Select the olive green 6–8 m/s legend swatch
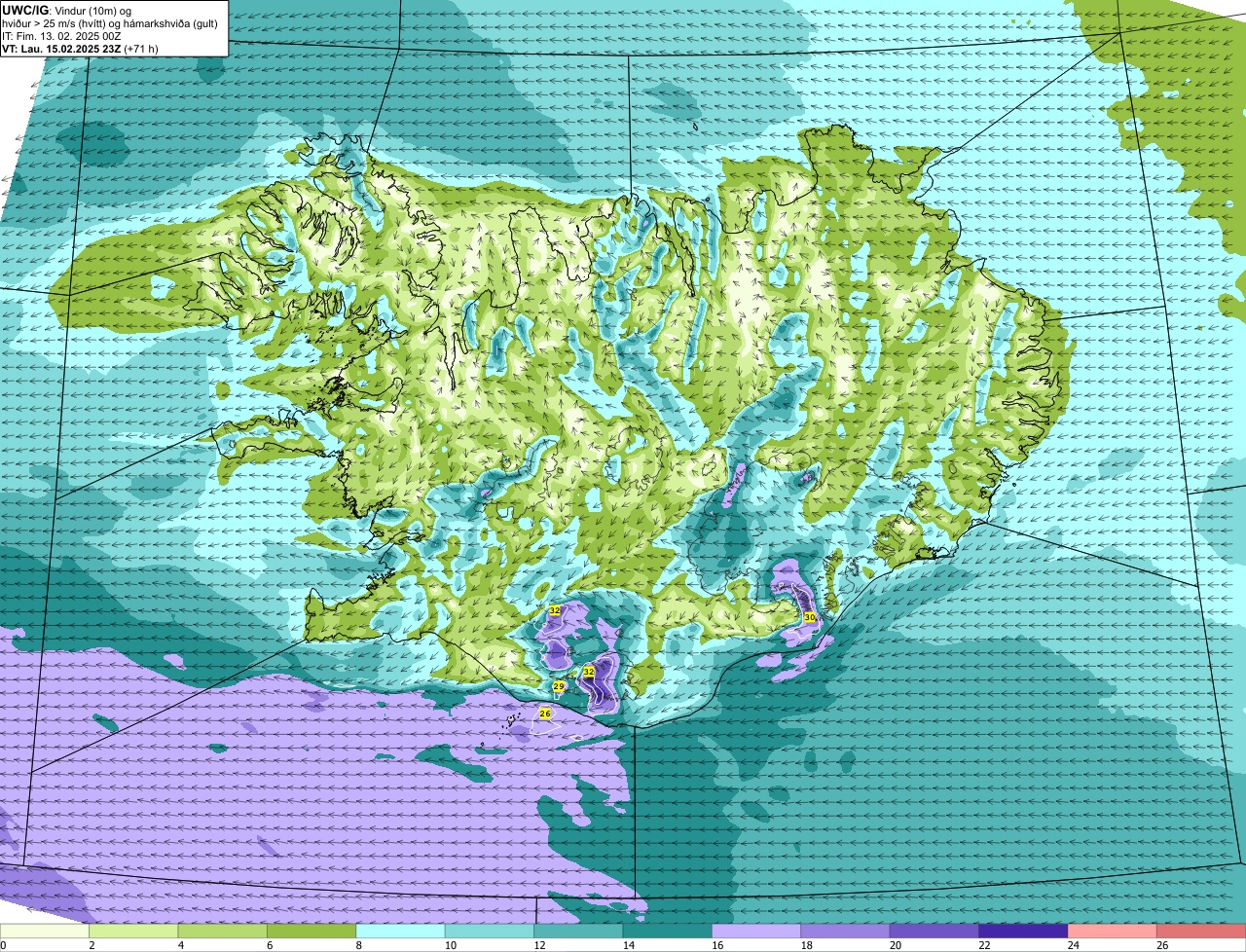Screen dimensions: 1246x952 pos(311,932)
